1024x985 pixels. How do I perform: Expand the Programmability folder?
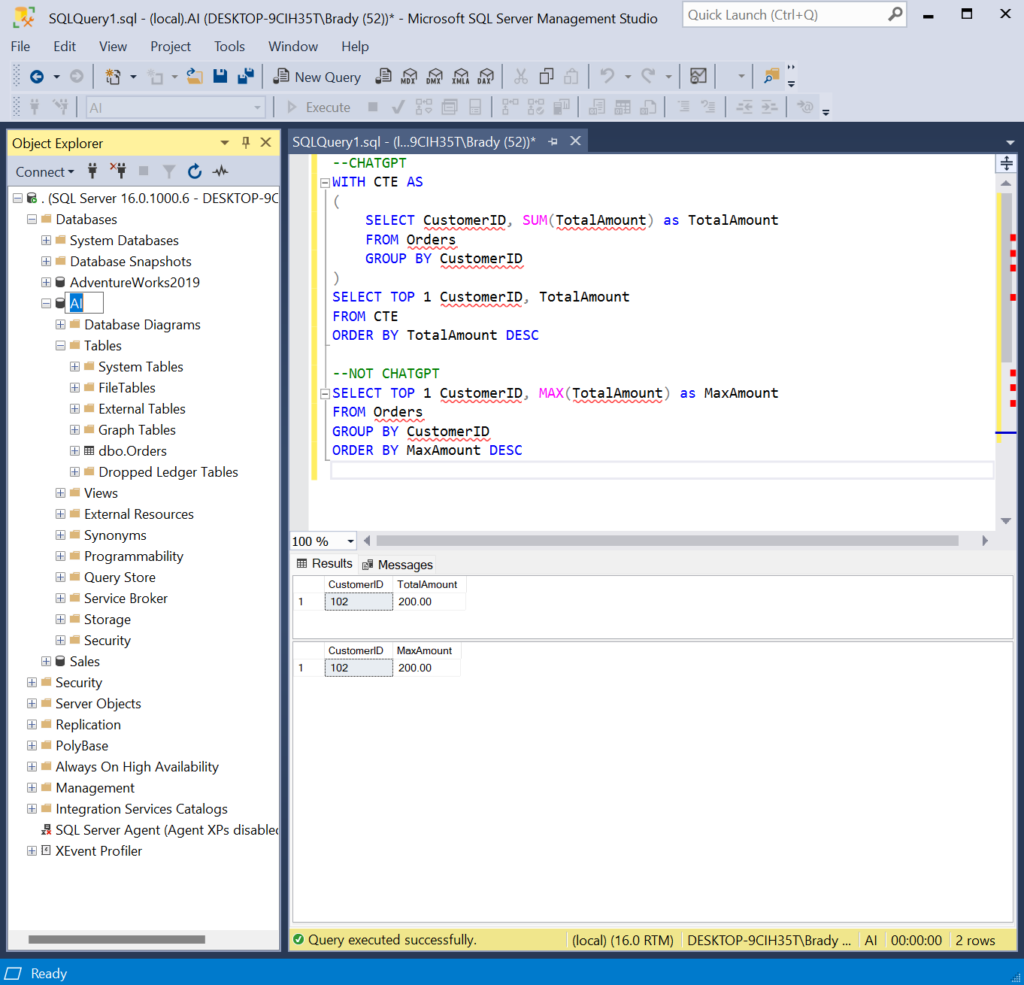(60, 556)
